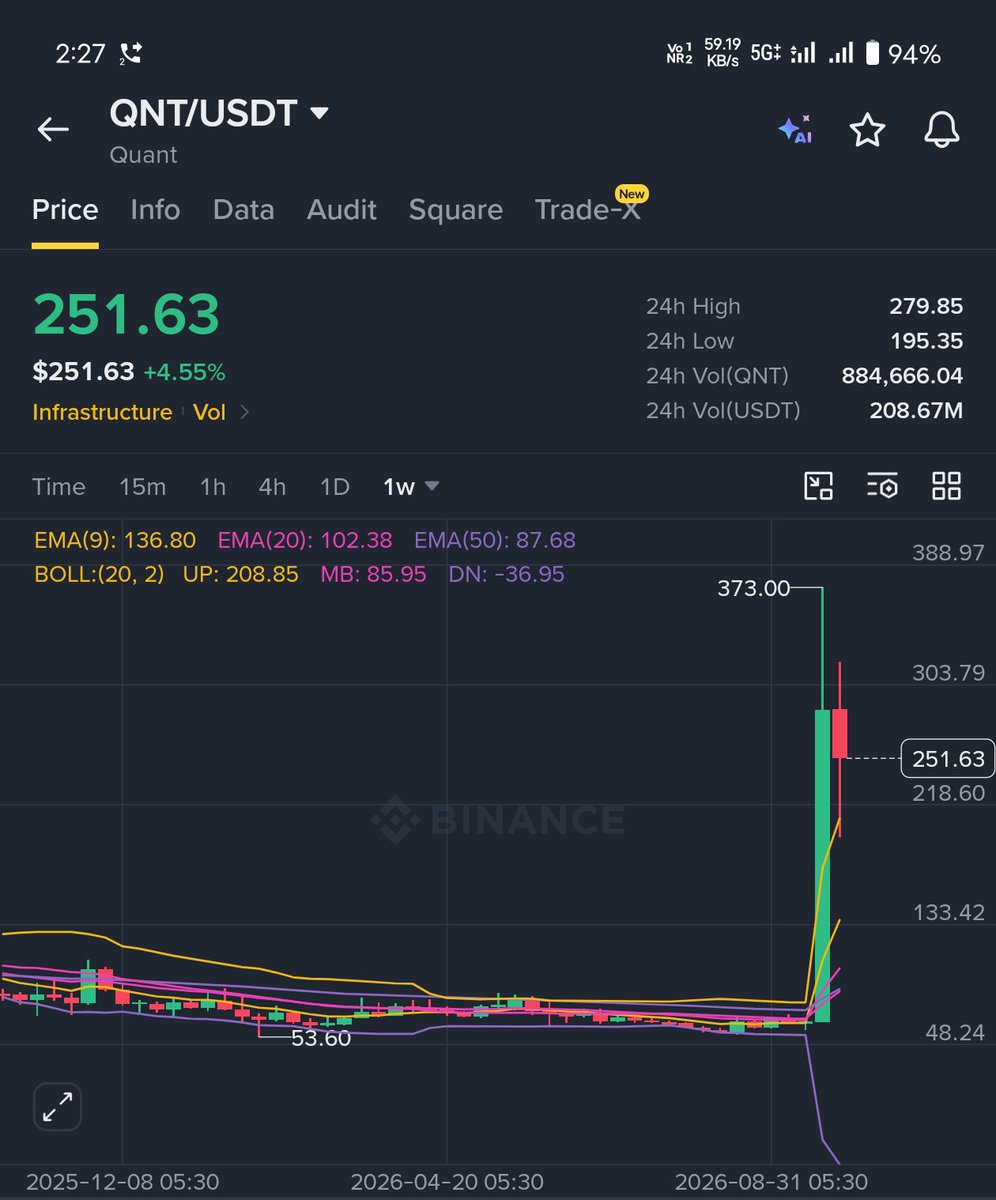Tap the battery indicator in status bar
This screenshot has width=996, height=1200.
pos(872,54)
